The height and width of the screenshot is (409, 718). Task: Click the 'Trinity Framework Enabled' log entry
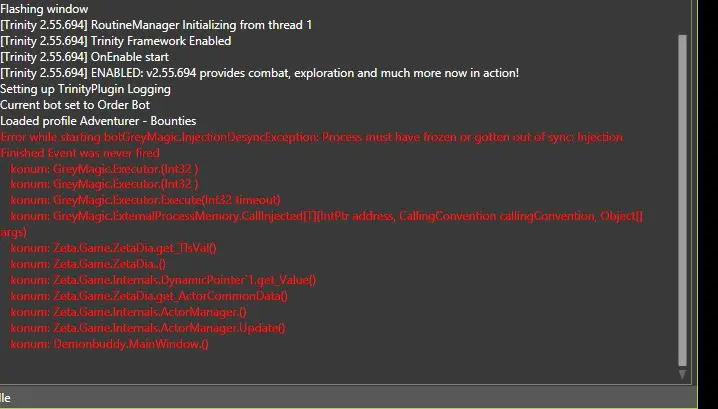pos(115,41)
